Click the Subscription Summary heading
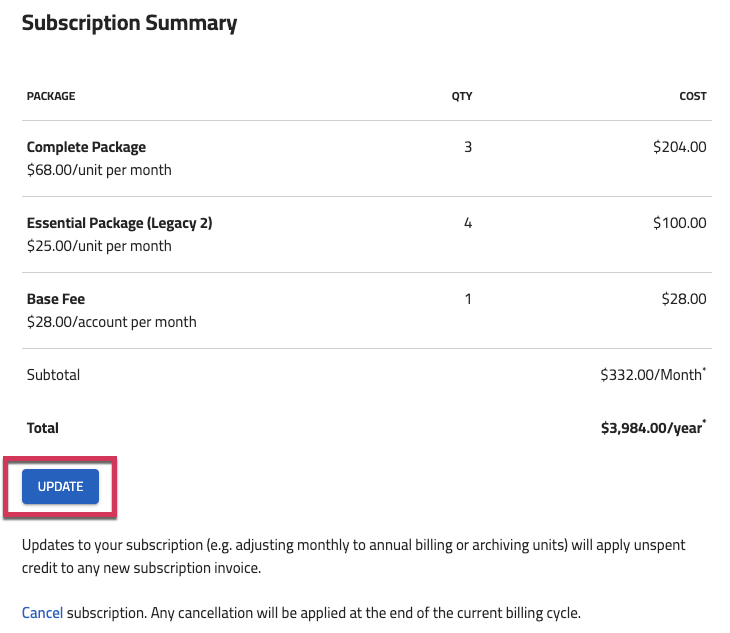 (129, 23)
